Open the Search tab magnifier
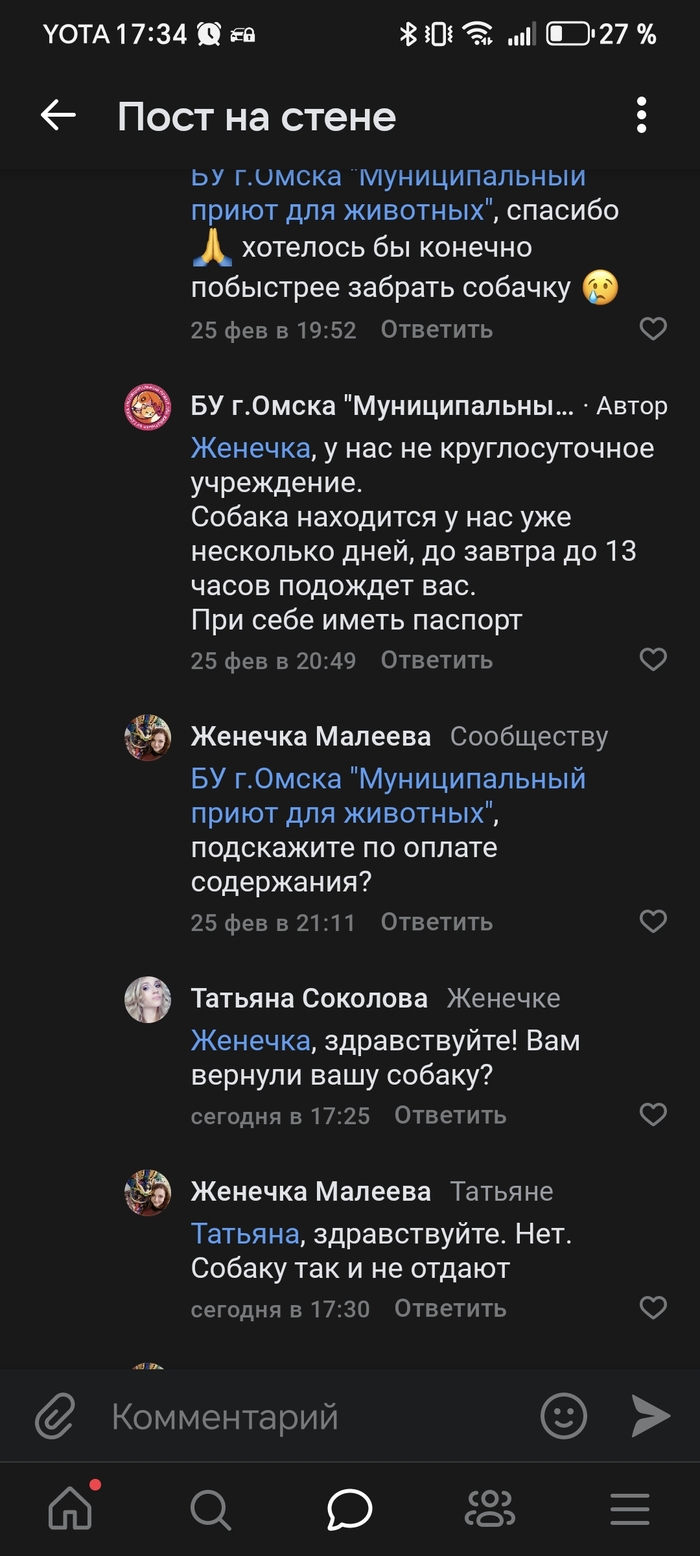 tap(210, 1509)
